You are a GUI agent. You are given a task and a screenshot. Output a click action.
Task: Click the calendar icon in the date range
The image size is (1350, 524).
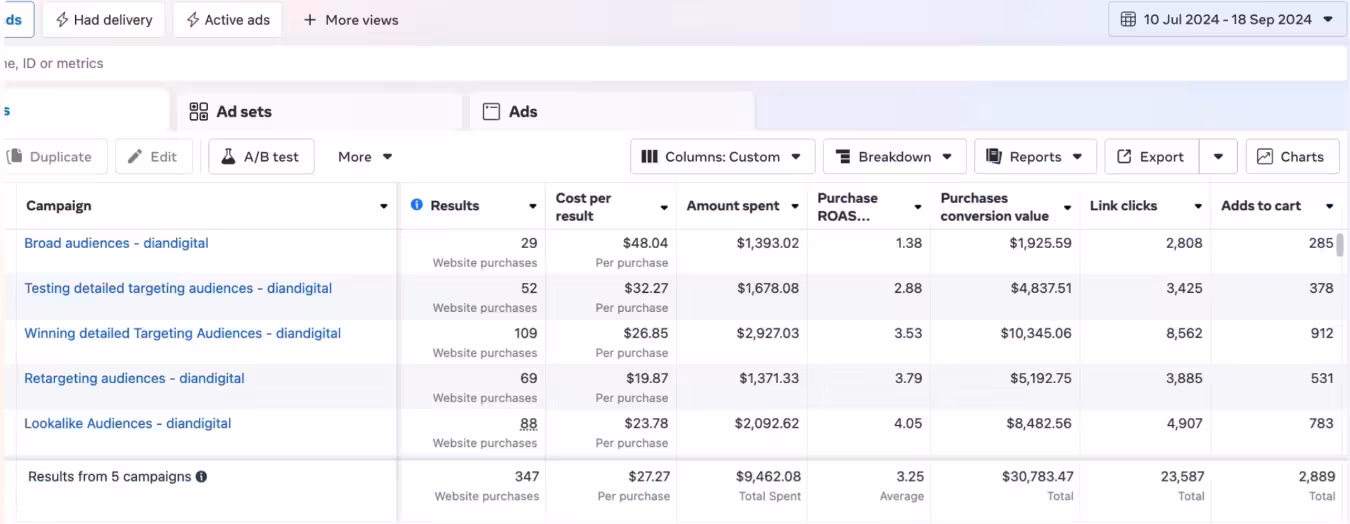[x=1128, y=19]
